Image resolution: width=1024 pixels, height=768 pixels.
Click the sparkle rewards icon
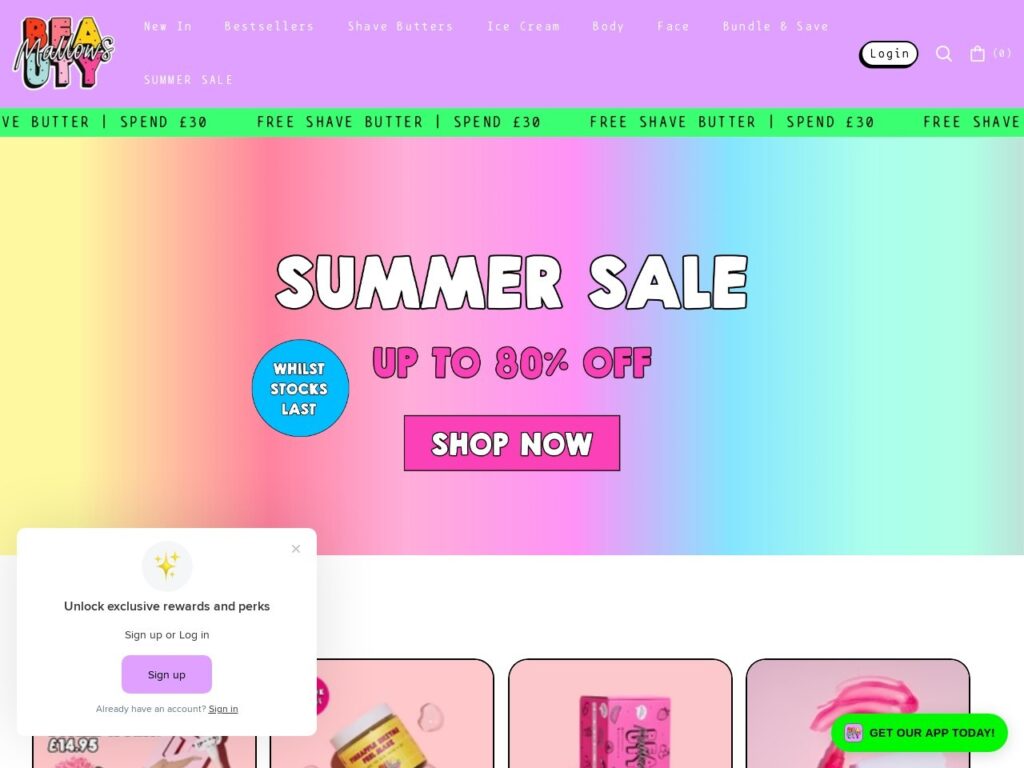(x=167, y=566)
